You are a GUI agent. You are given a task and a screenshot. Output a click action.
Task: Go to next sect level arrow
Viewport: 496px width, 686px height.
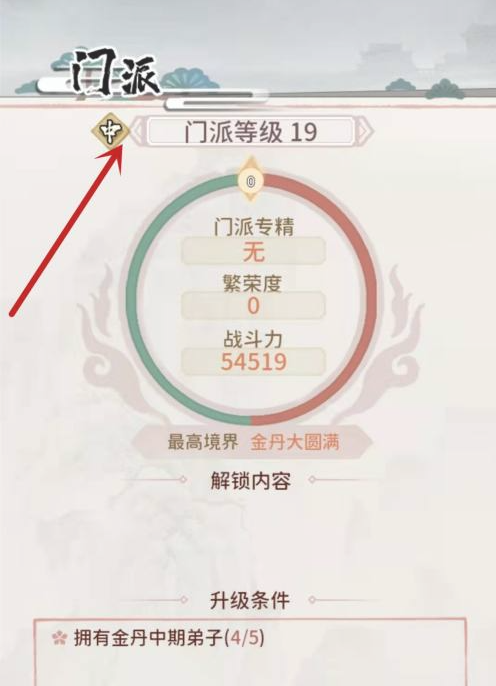(364, 130)
